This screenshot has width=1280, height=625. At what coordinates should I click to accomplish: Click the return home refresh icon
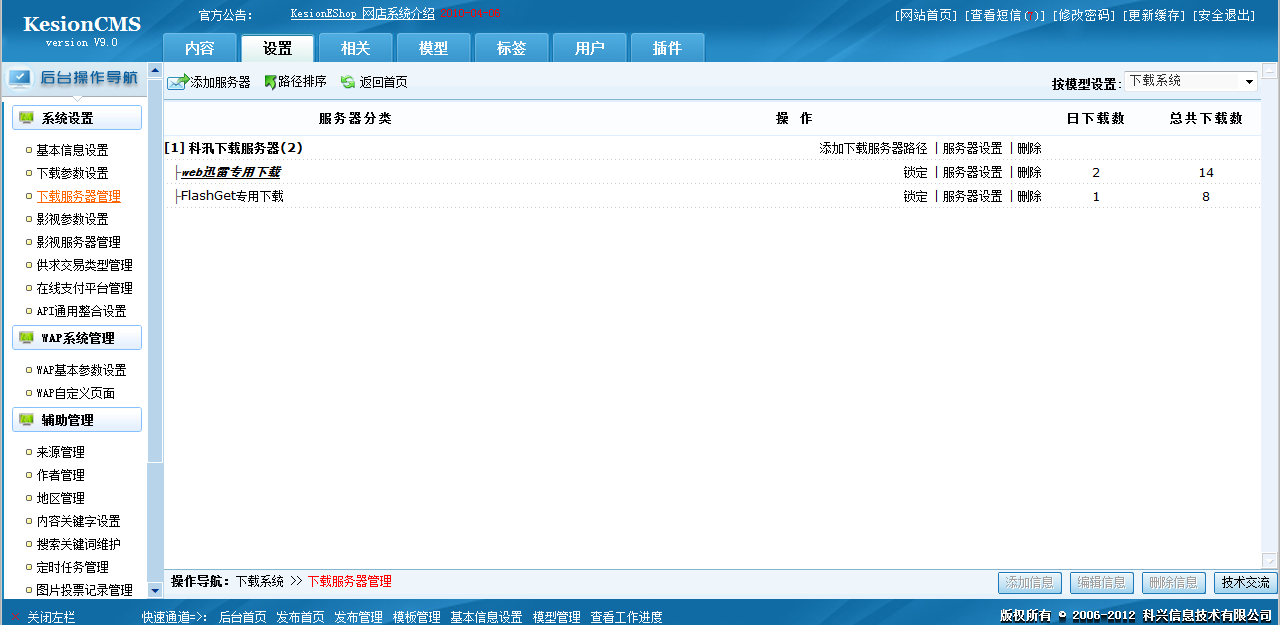click(348, 82)
